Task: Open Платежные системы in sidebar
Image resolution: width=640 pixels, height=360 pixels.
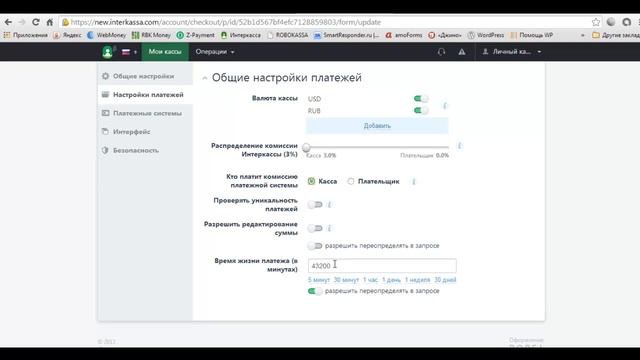Action: coord(145,113)
